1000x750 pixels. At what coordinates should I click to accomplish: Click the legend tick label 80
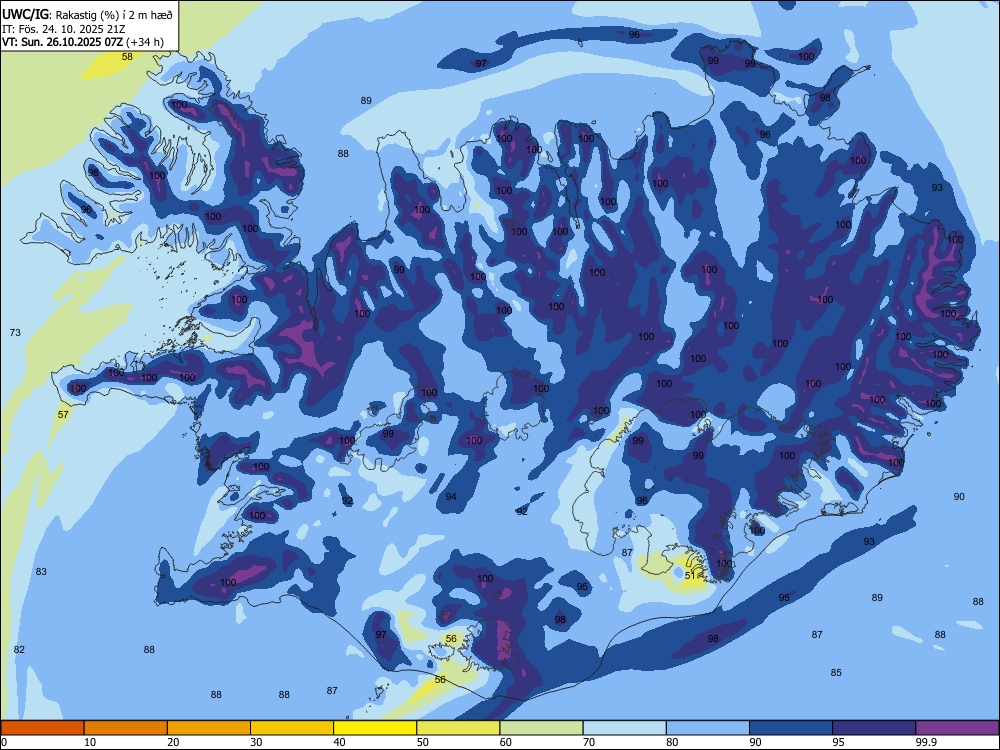click(672, 742)
